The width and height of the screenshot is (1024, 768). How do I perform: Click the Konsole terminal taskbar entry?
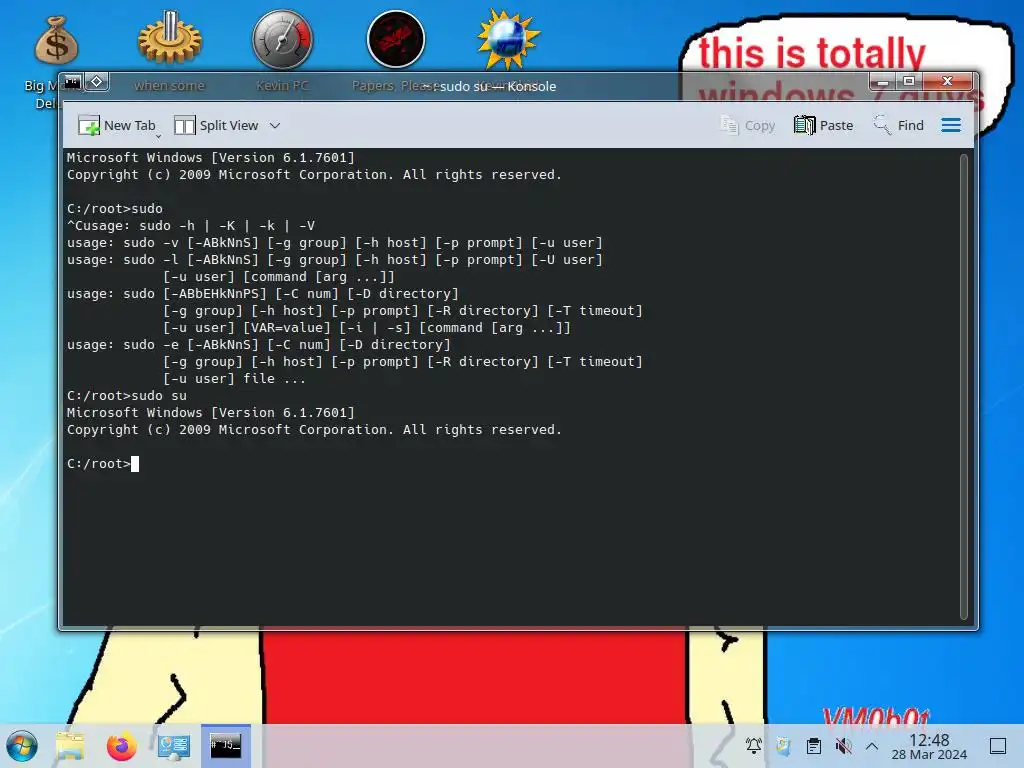tap(225, 746)
